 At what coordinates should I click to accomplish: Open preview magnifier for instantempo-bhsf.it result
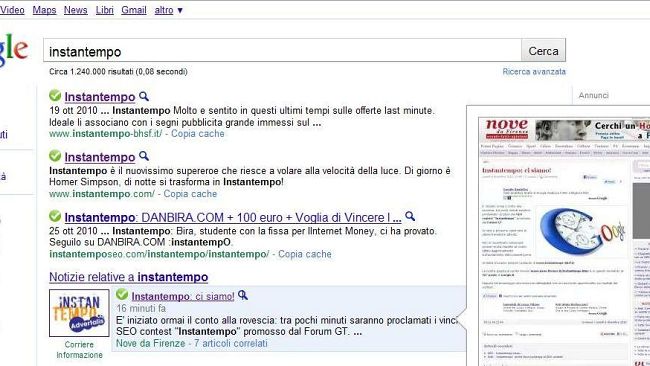click(144, 96)
